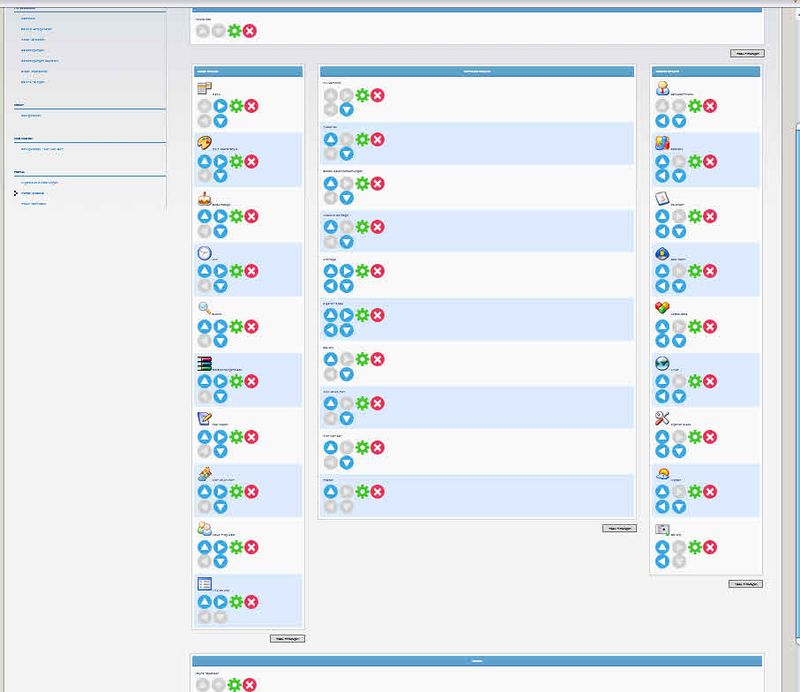Click the red delete icon in the top header block
This screenshot has height=692, width=800.
tap(250, 31)
